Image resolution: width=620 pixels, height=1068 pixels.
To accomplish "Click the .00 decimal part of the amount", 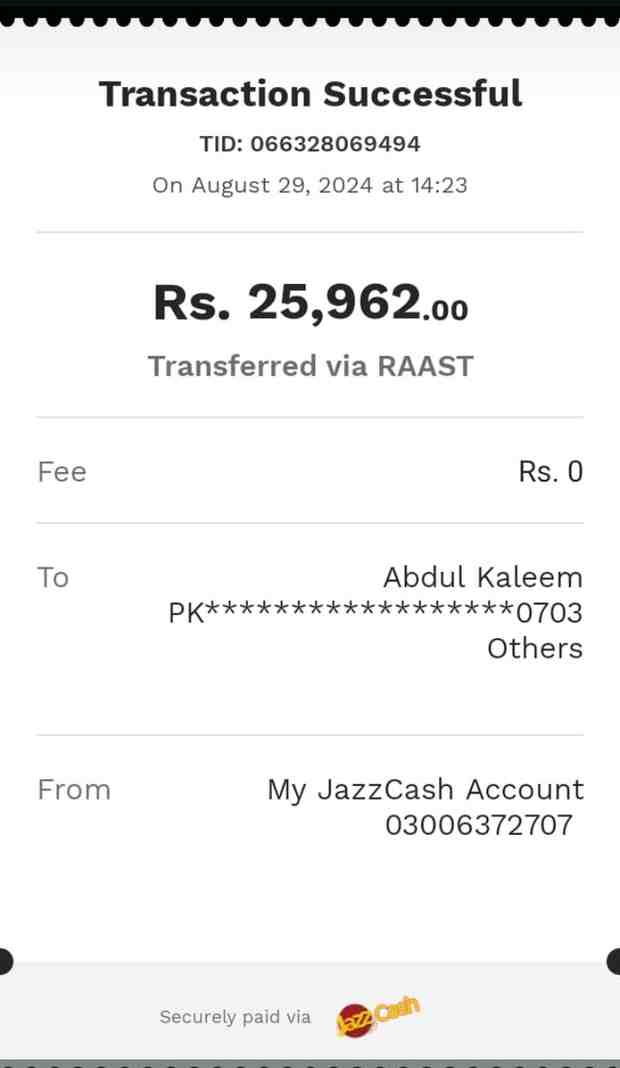I will tap(445, 310).
